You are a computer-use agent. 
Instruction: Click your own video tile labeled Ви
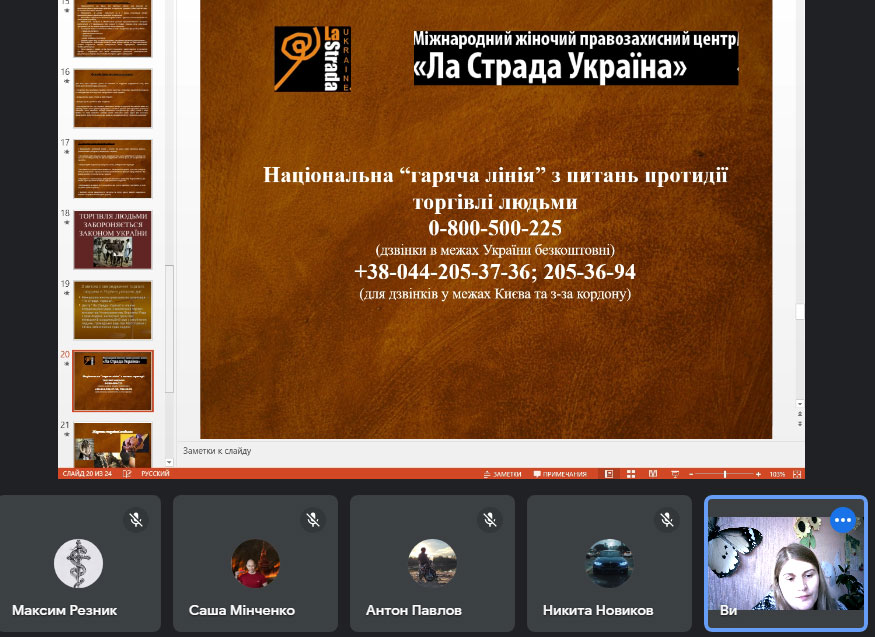(x=786, y=563)
